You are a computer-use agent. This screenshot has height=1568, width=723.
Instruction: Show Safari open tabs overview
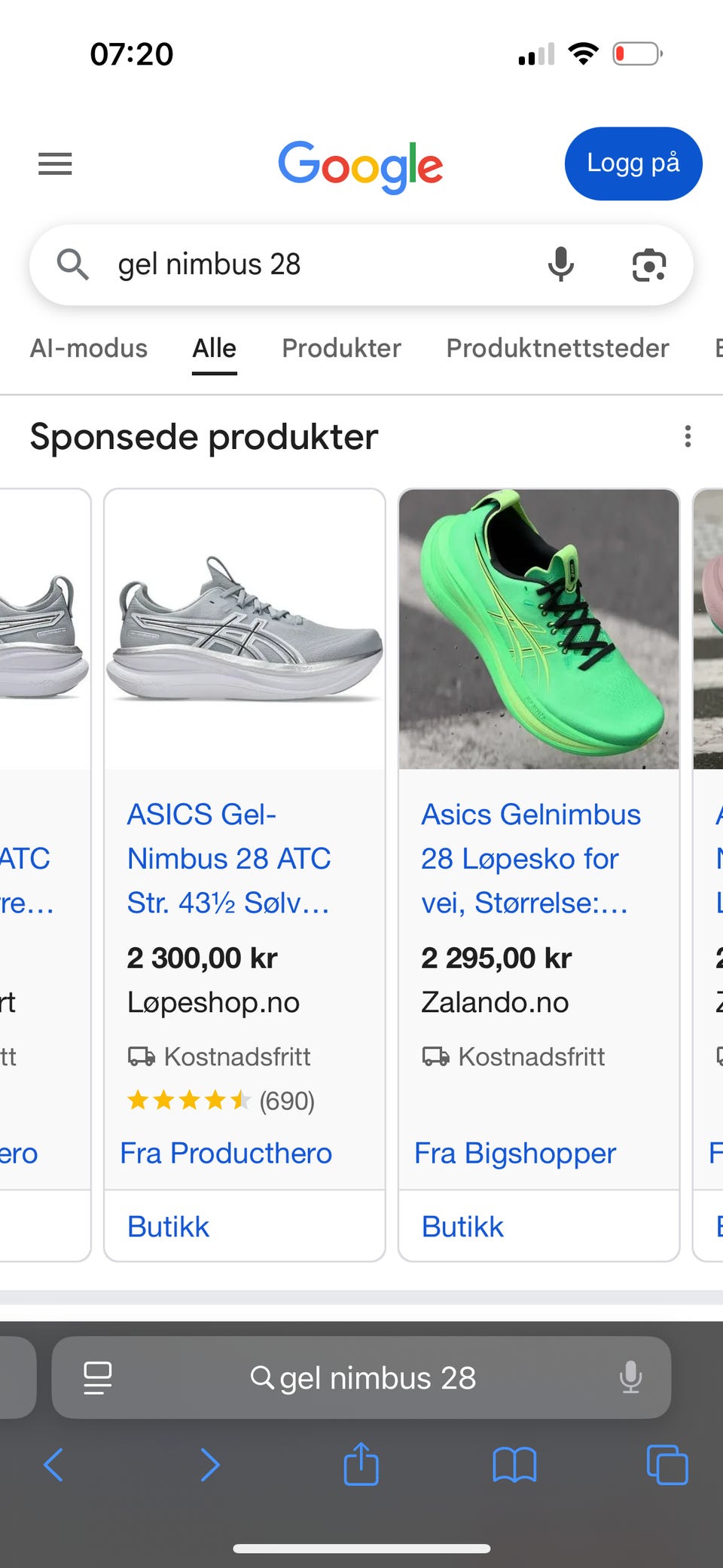(x=667, y=1465)
